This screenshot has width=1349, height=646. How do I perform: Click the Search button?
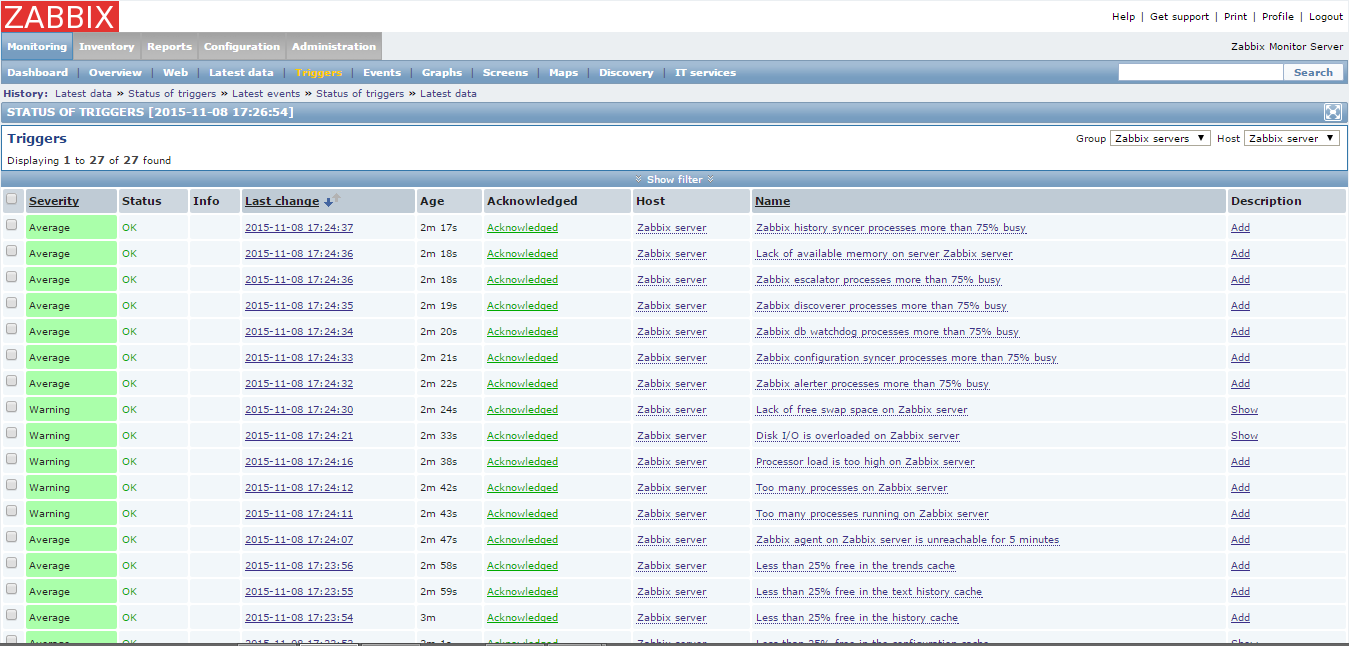[x=1313, y=72]
